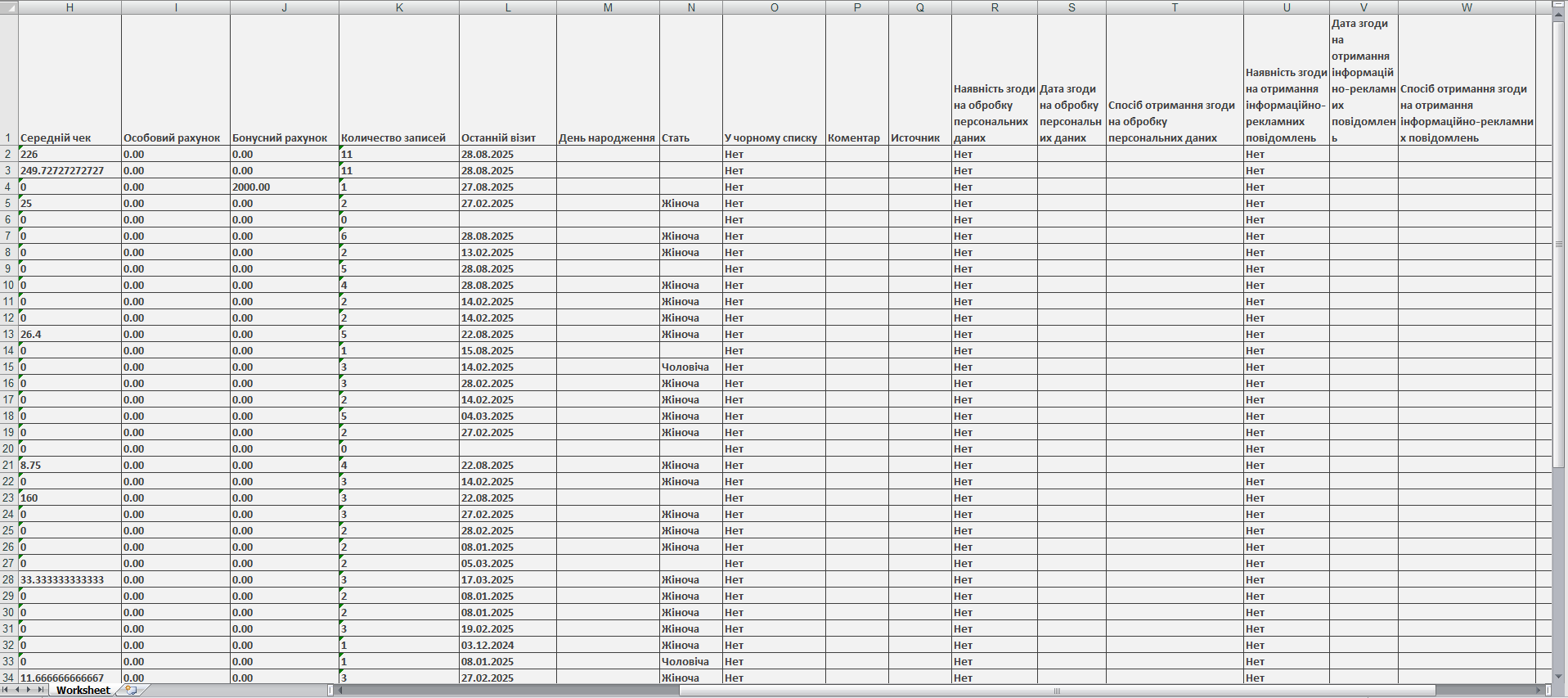
Task: Click the Insert Worksheet icon tab
Action: click(x=130, y=690)
